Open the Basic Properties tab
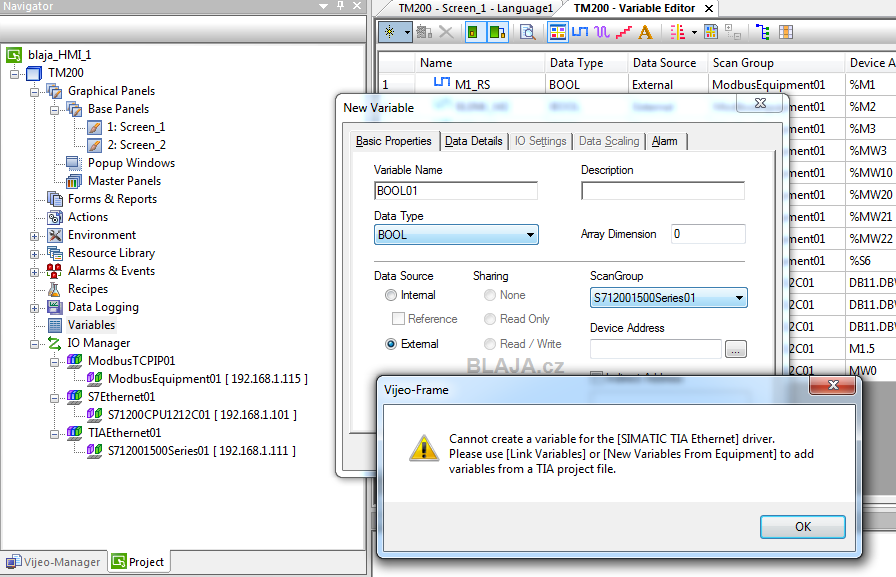 click(x=394, y=141)
